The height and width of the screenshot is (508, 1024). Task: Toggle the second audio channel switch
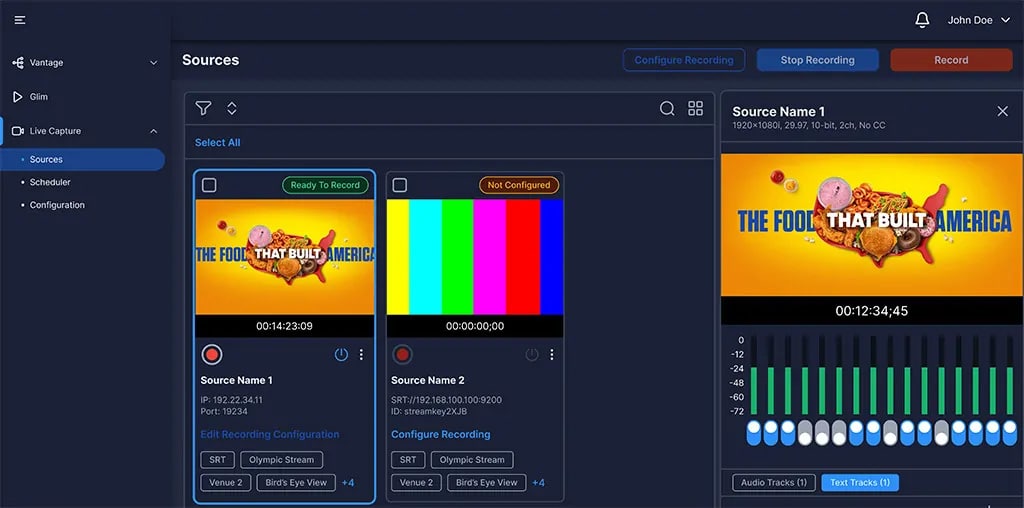(771, 433)
